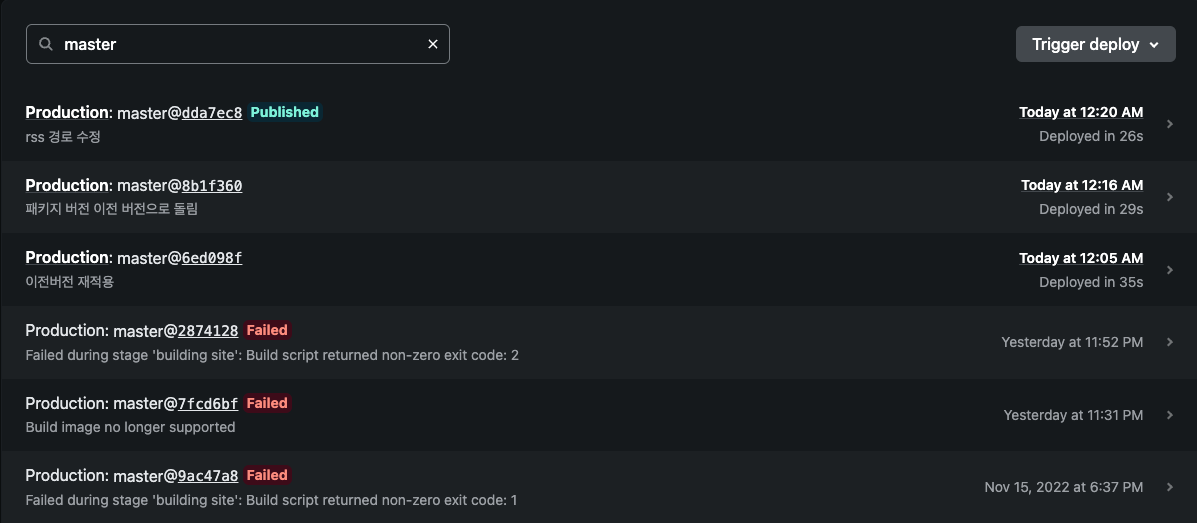1197x523 pixels.
Task: Open commit link 6ed098f
Action: click(211, 258)
